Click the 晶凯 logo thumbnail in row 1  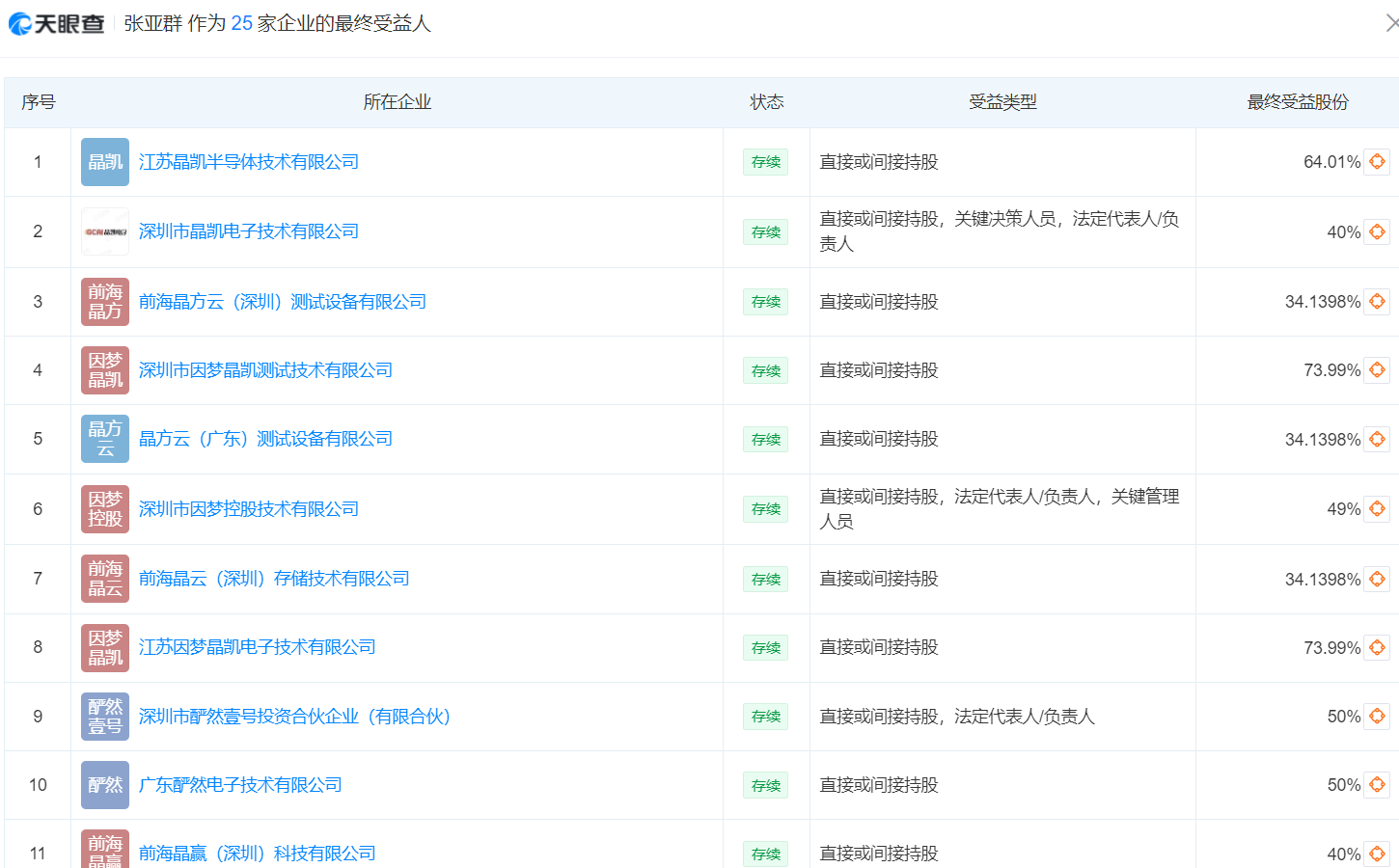(104, 162)
